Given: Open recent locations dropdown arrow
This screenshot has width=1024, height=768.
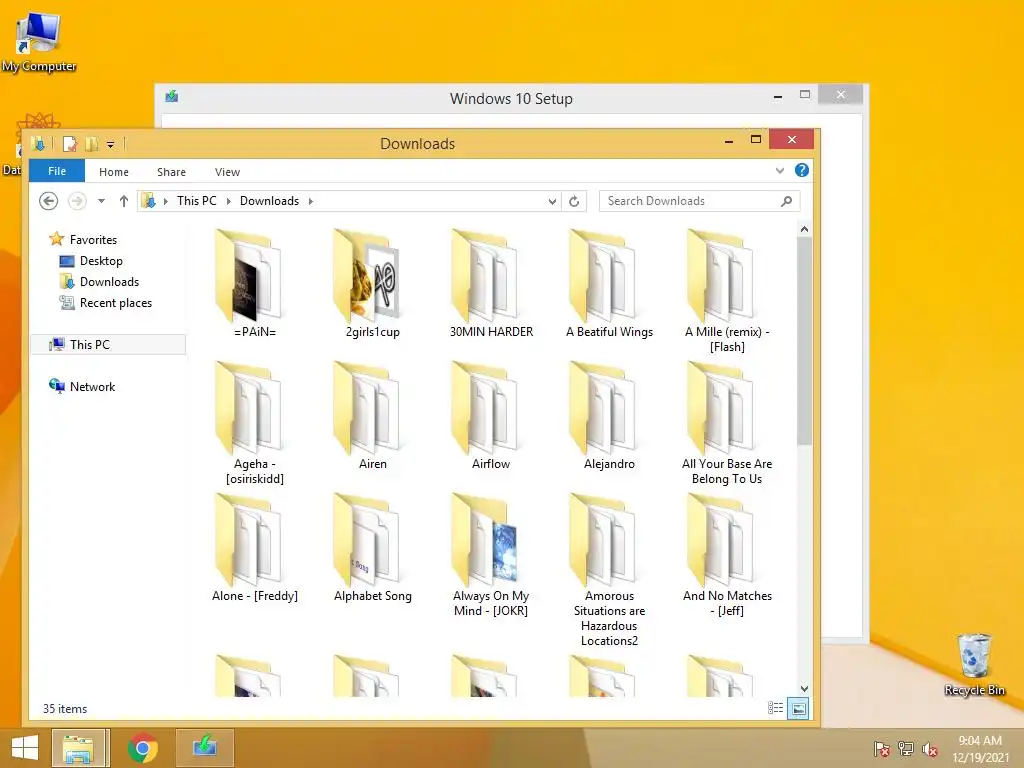Looking at the screenshot, I should coord(101,201).
